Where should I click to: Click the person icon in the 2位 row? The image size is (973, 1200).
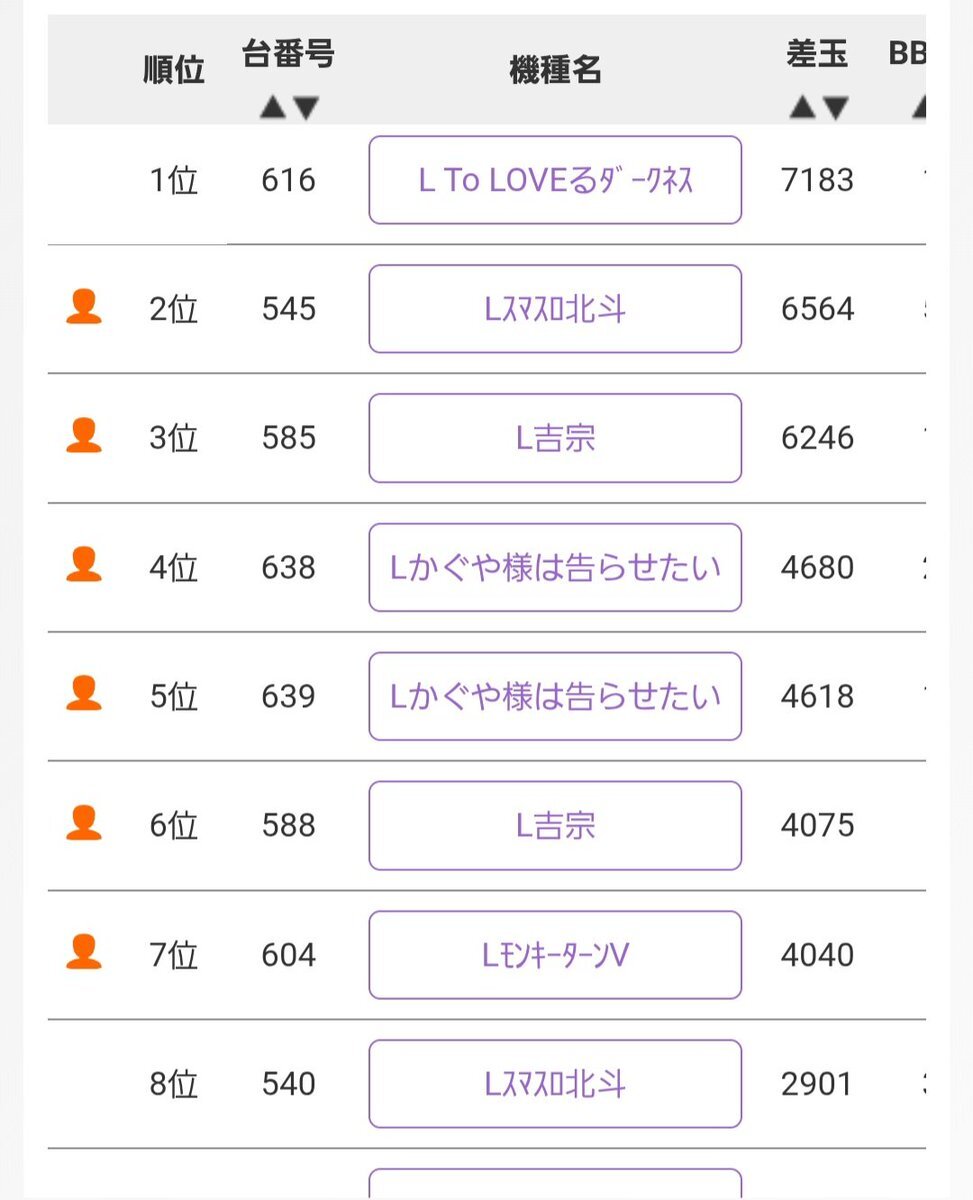84,307
